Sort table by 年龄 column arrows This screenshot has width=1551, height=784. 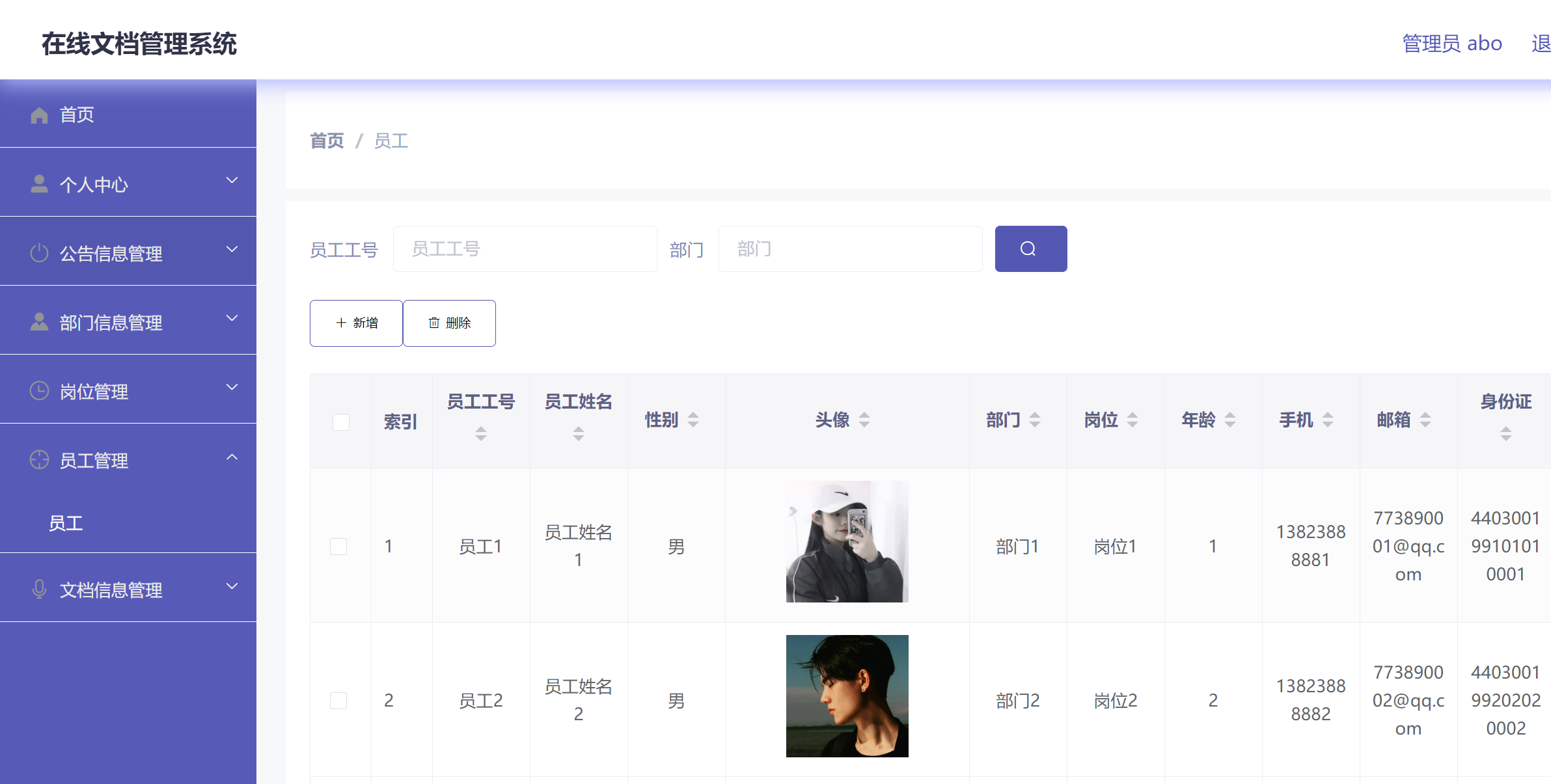1229,420
